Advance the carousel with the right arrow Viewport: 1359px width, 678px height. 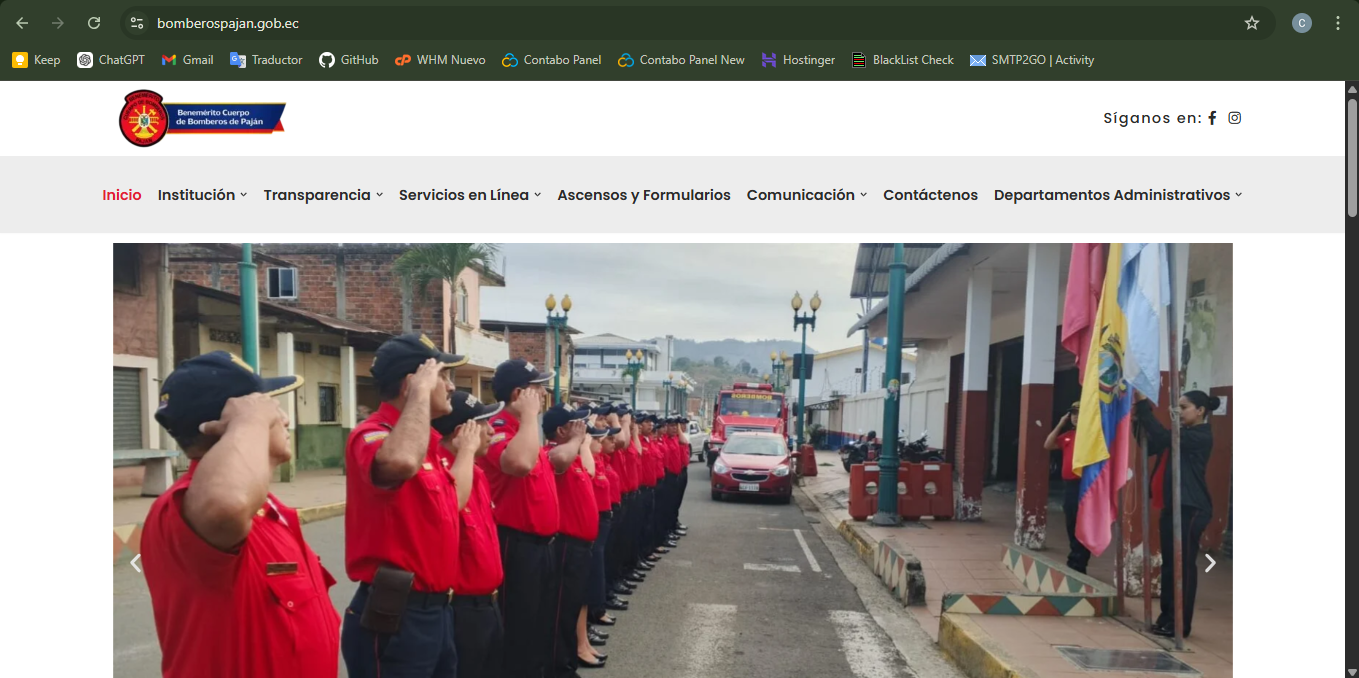tap(1210, 562)
